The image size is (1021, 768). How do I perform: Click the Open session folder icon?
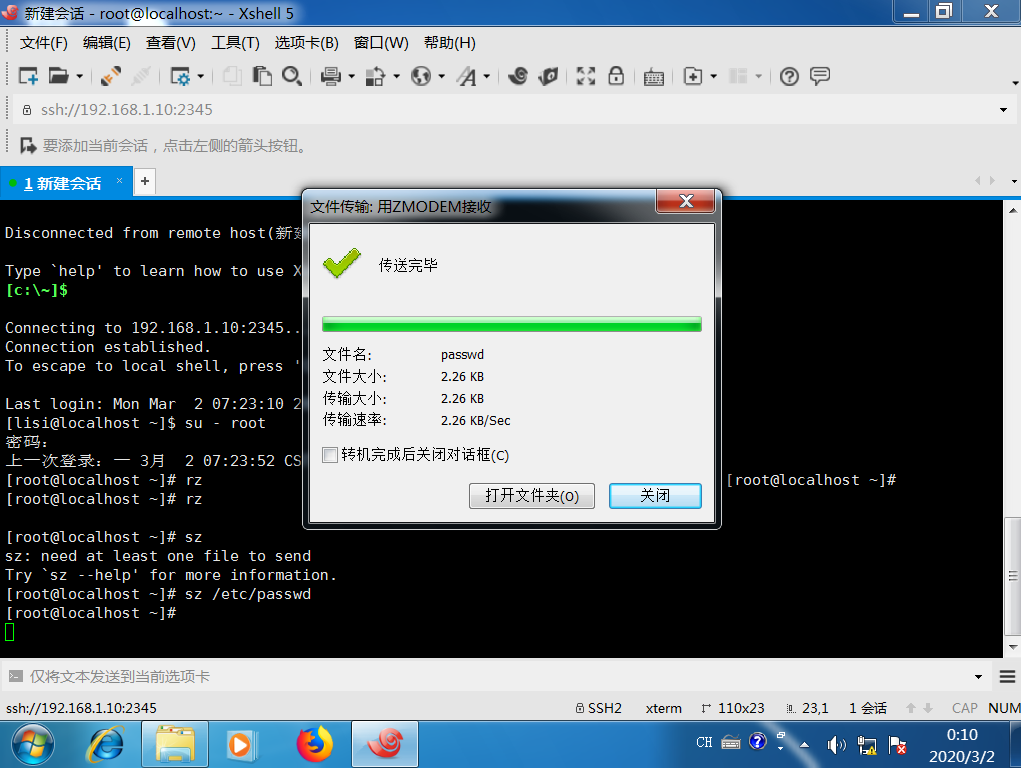(x=59, y=76)
